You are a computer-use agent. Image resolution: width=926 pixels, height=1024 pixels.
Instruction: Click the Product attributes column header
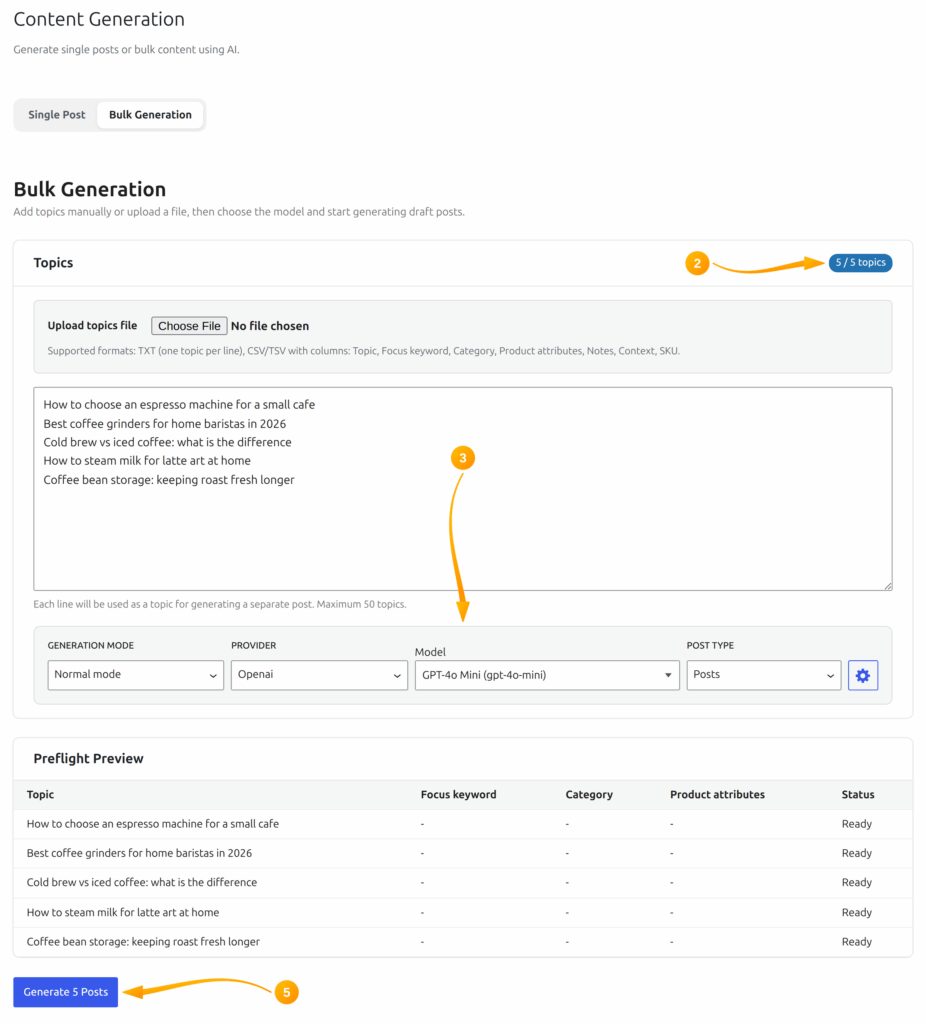(717, 795)
